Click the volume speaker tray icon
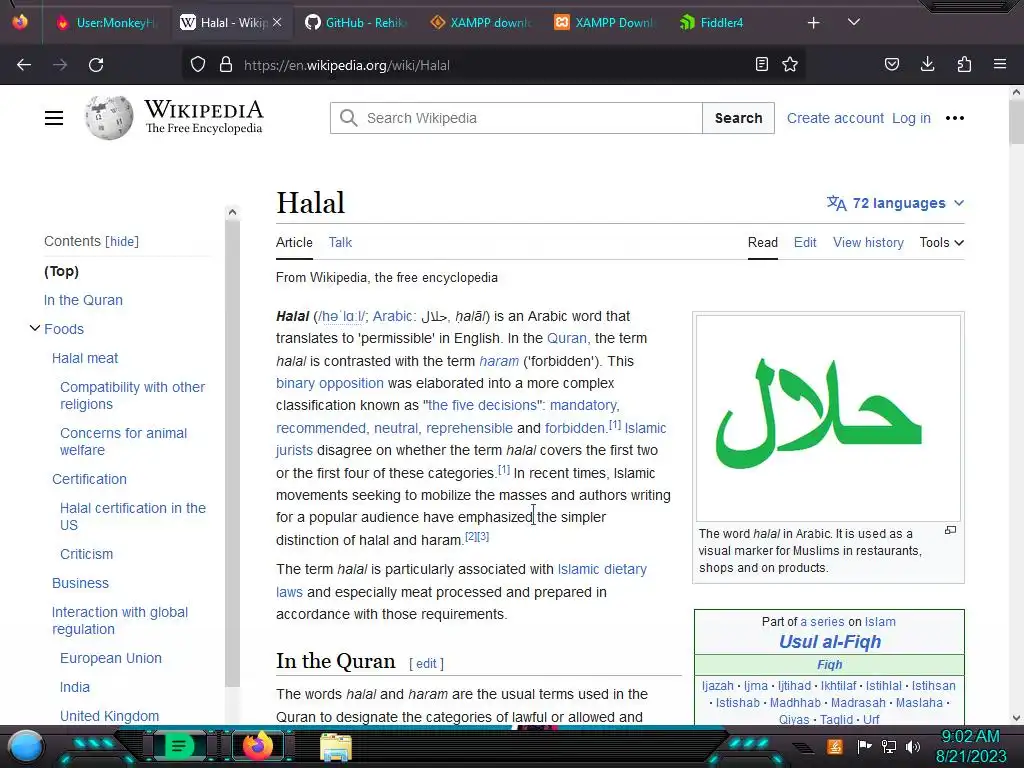The width and height of the screenshot is (1024, 768). tap(912, 746)
